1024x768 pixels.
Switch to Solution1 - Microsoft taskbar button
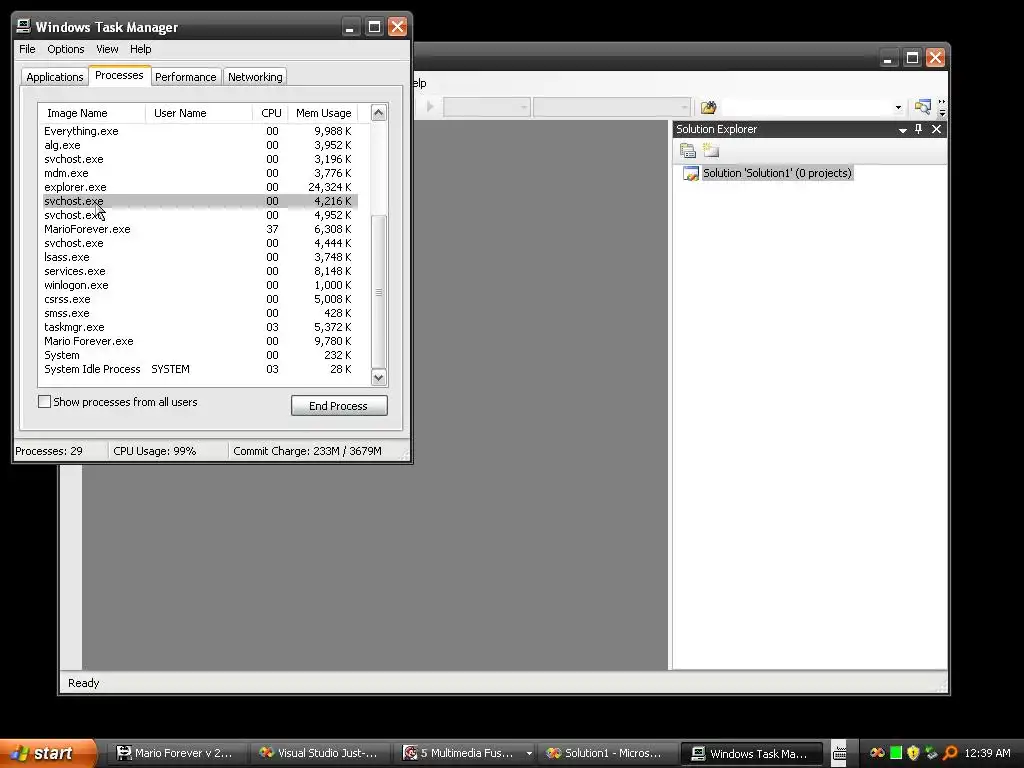607,753
